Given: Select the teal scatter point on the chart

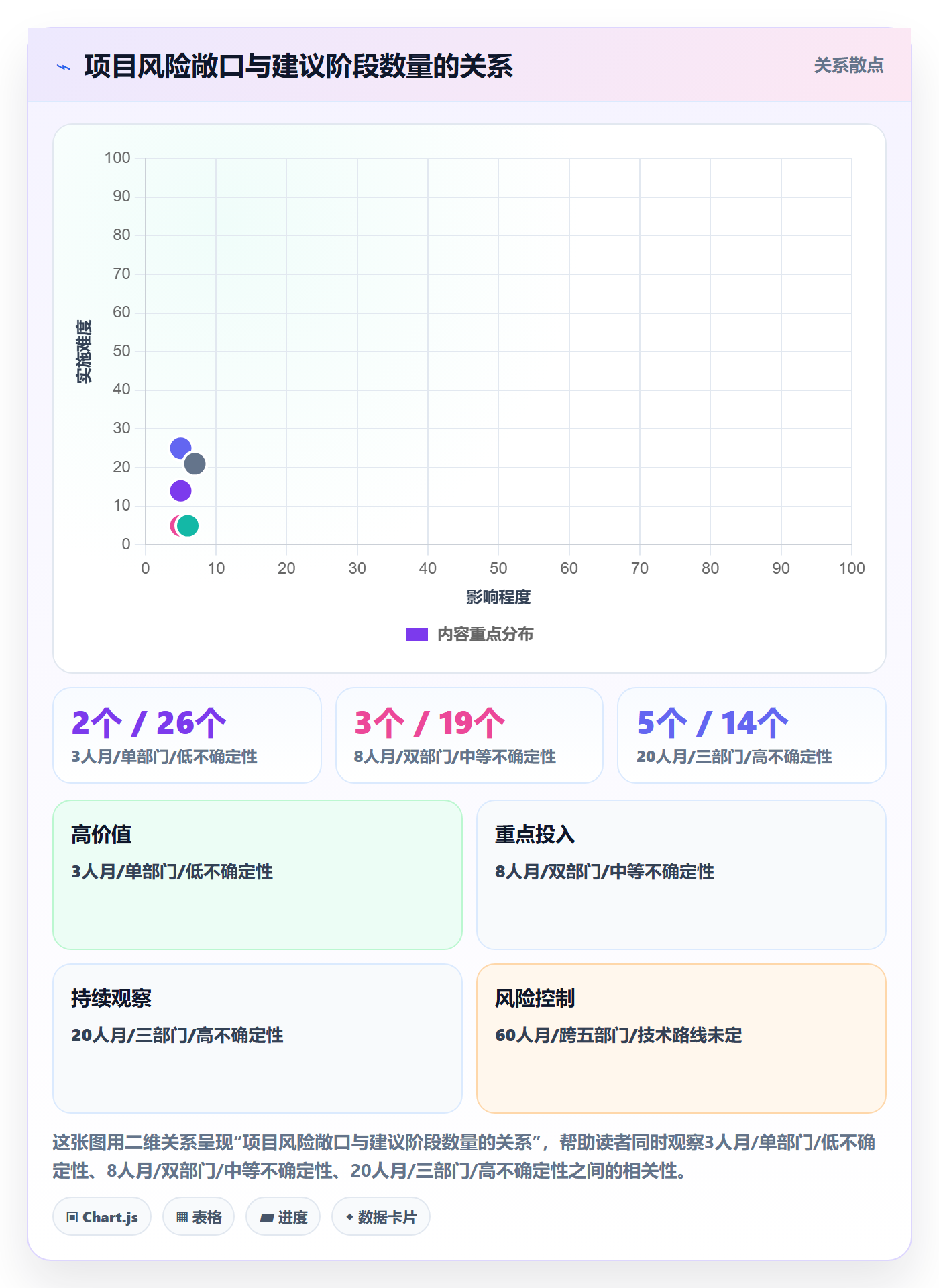Looking at the screenshot, I should click(x=188, y=525).
